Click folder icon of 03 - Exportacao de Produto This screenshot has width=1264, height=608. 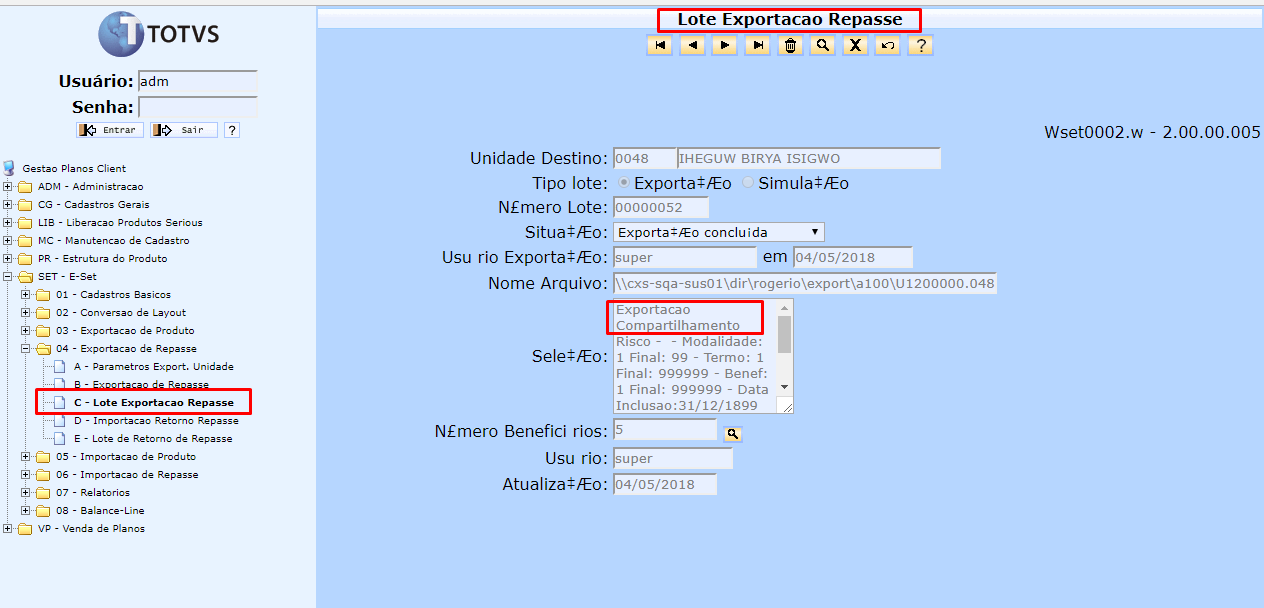(x=43, y=330)
